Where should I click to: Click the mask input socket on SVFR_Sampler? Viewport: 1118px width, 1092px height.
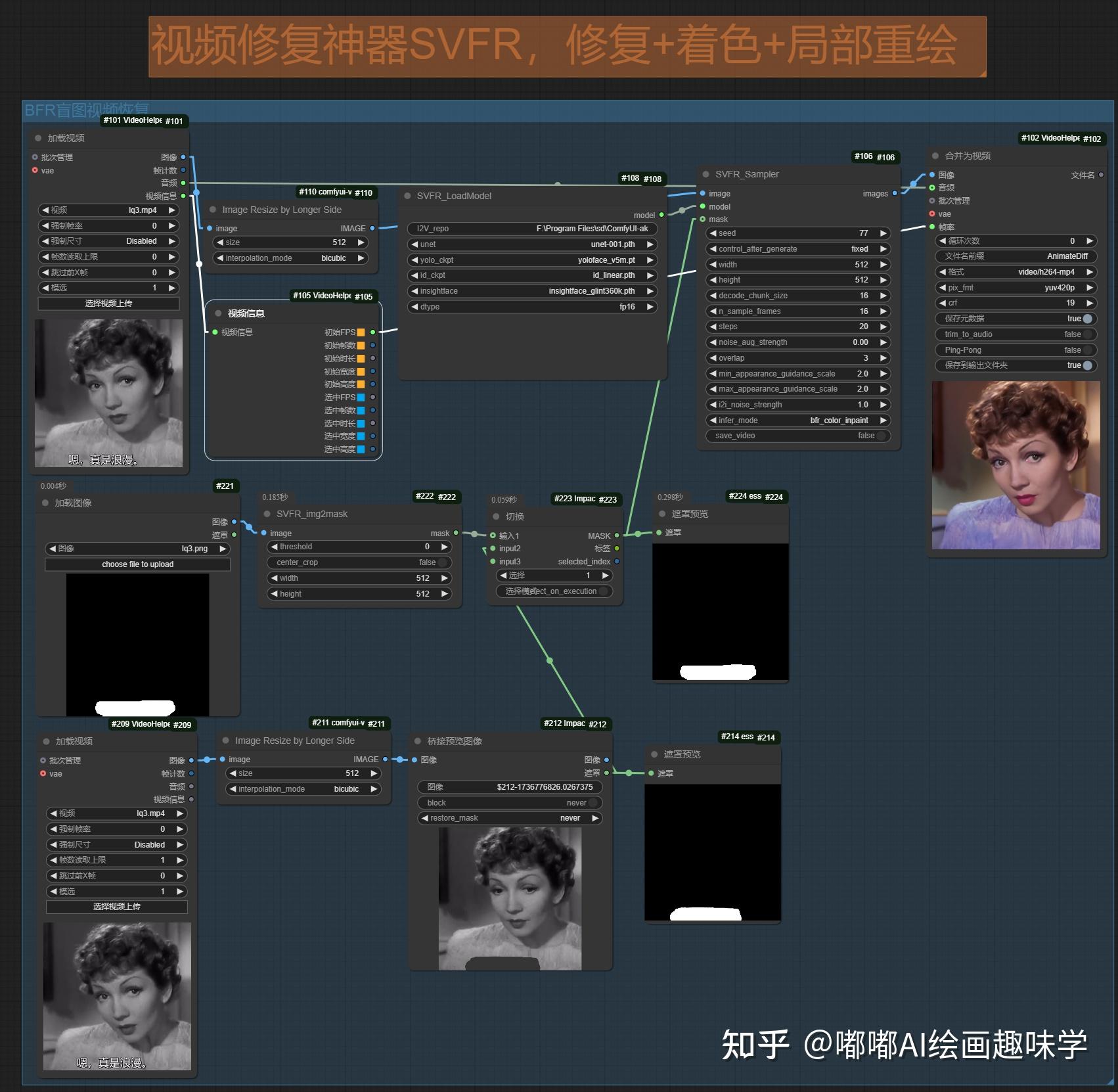[703, 219]
